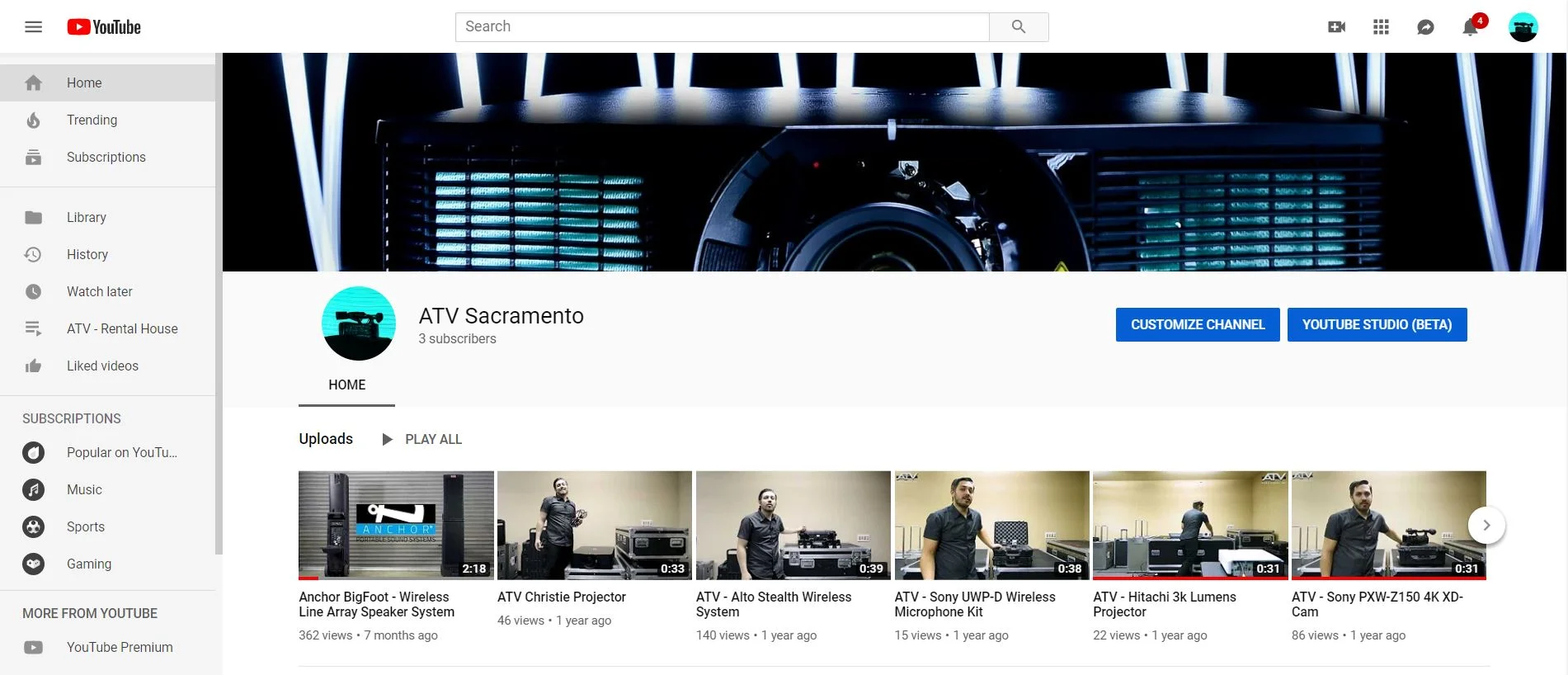This screenshot has width=1568, height=675.
Task: Click the History clock icon
Action: click(x=33, y=254)
